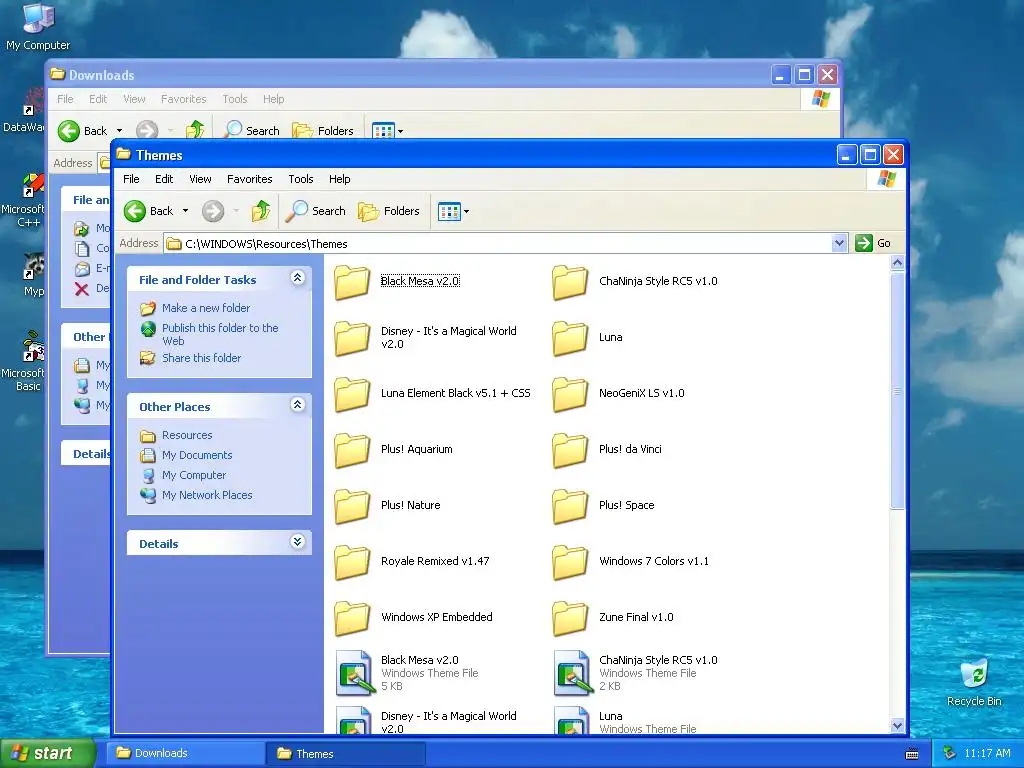Expand the Details panel in Themes
The image size is (1024, 768).
297,542
